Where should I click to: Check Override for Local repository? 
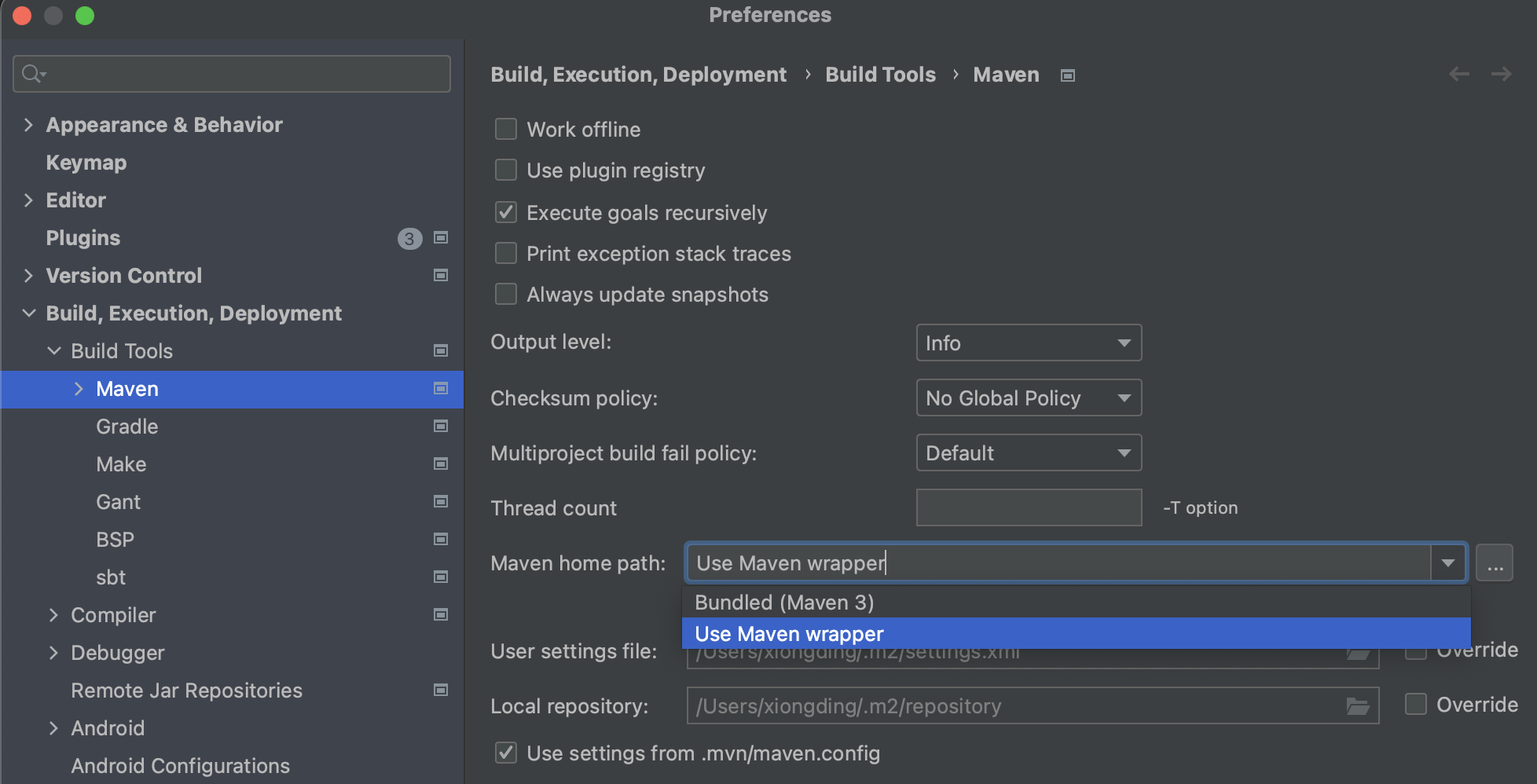(1416, 704)
